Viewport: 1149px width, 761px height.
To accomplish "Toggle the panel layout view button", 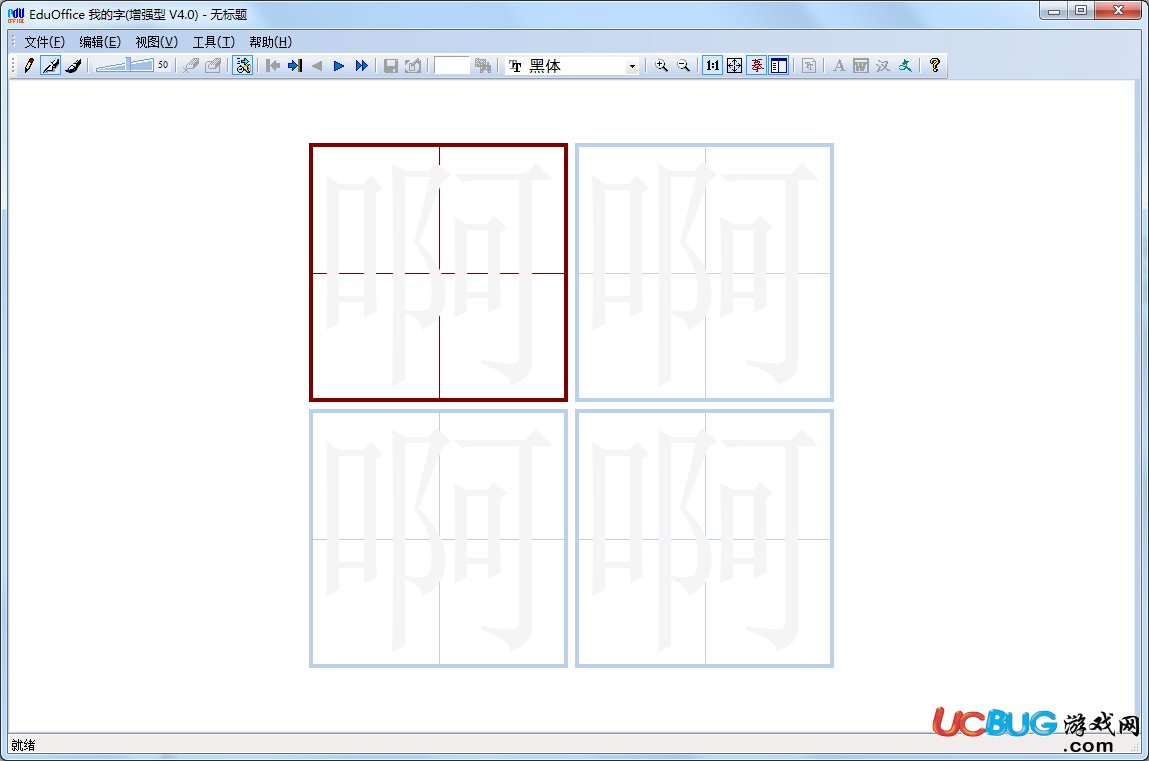I will (x=779, y=66).
